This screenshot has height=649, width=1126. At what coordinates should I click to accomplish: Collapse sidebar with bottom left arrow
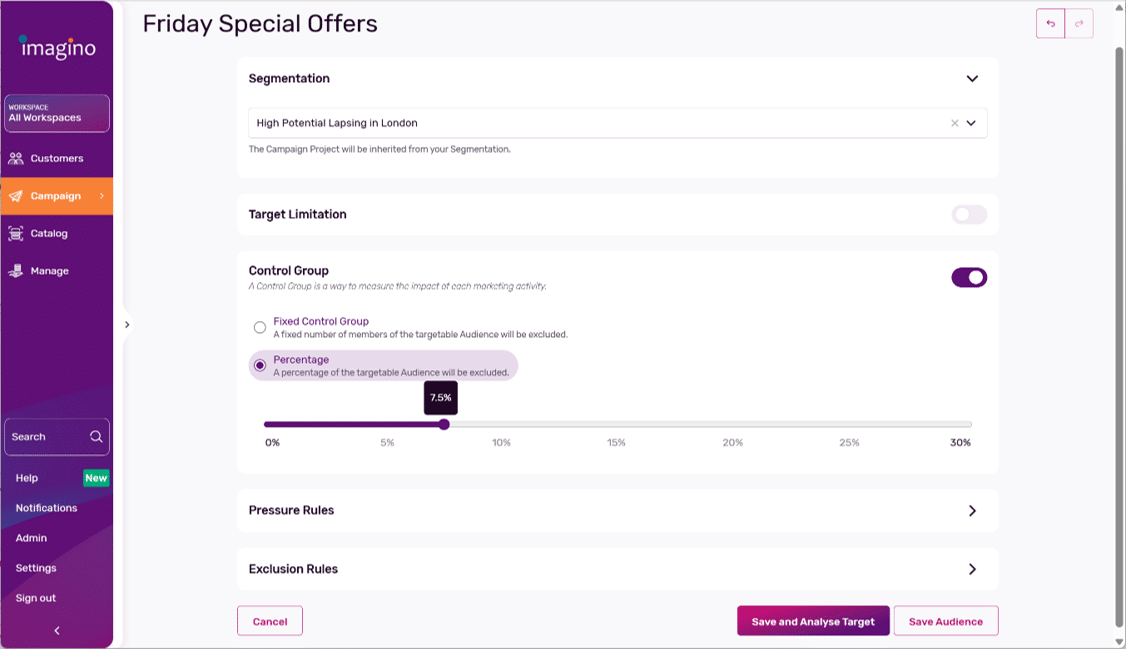tap(57, 631)
